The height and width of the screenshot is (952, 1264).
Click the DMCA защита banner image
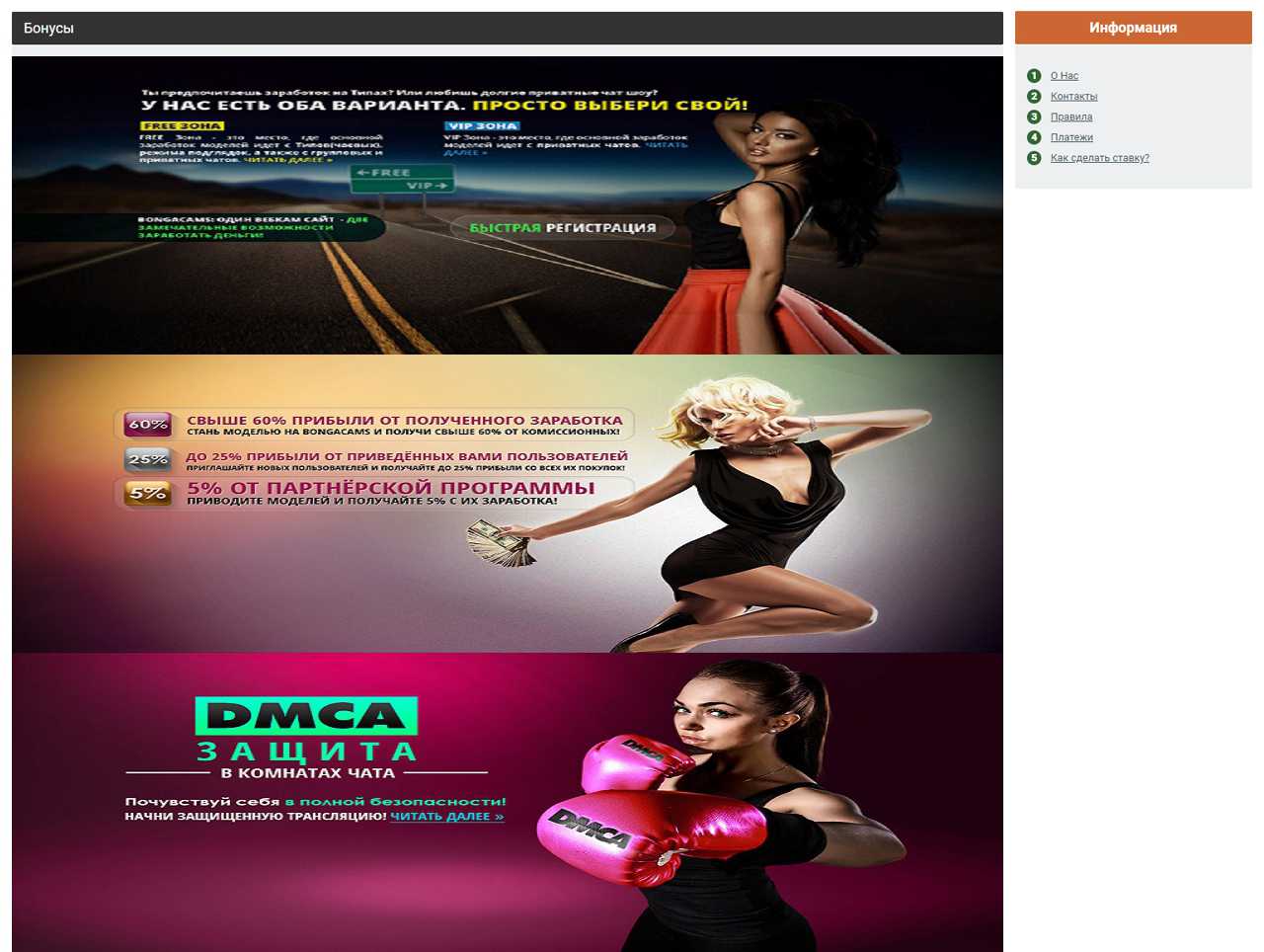(508, 802)
